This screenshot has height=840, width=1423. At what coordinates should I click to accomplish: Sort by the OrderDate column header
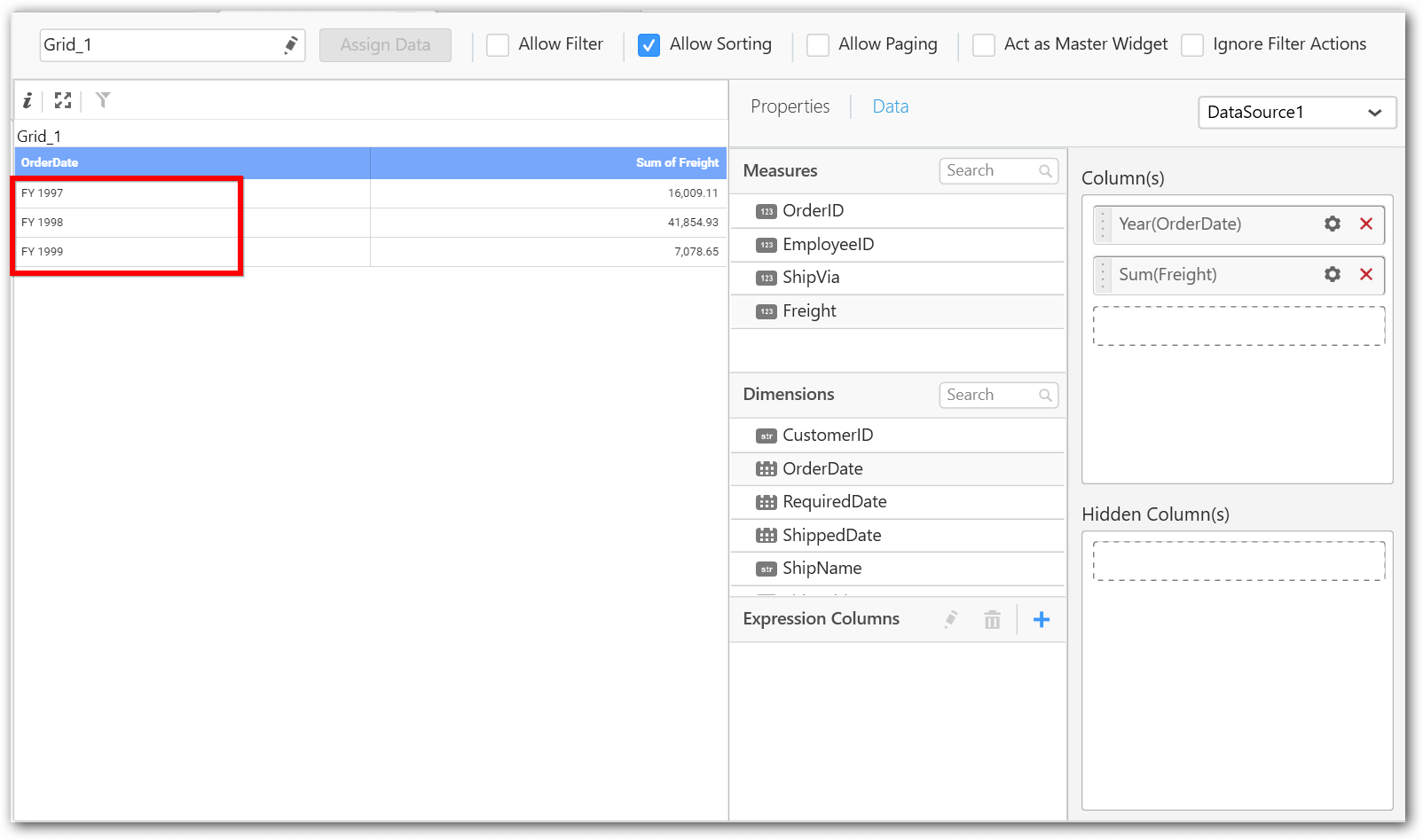click(x=50, y=163)
